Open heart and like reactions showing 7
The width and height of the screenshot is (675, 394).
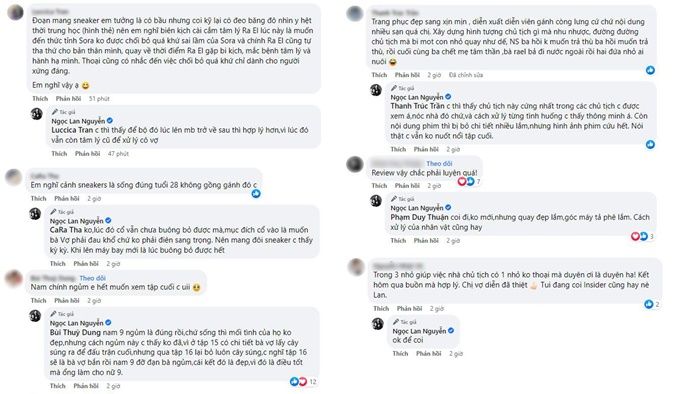469,181
